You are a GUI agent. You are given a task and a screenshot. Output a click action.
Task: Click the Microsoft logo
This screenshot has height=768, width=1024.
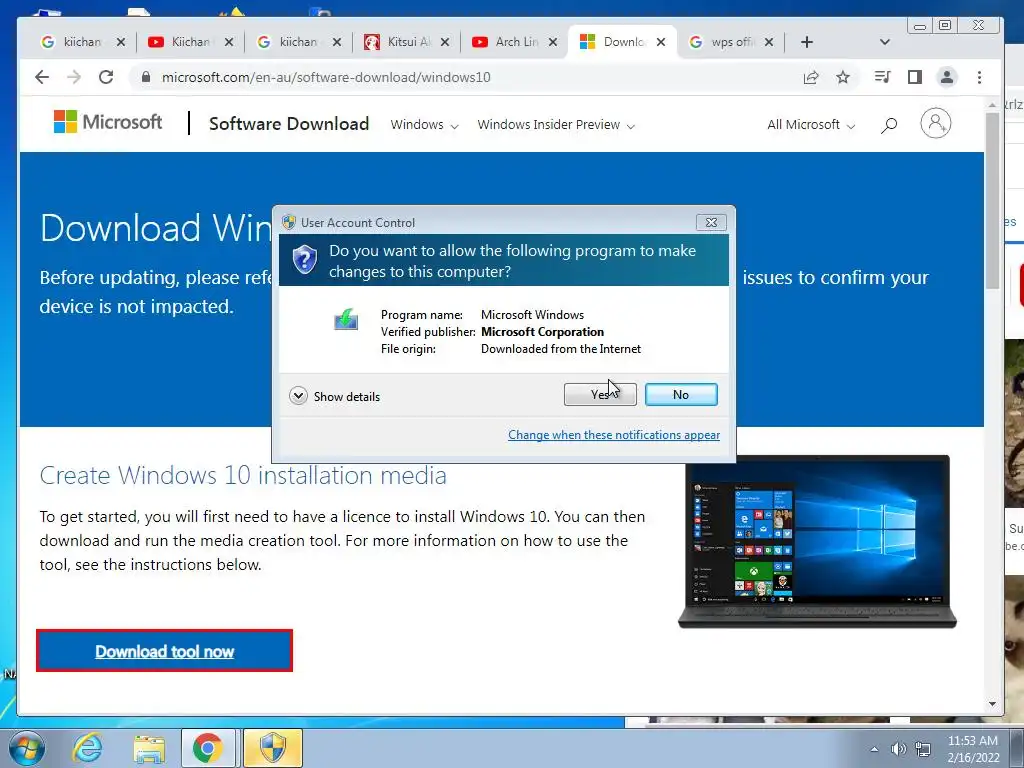[x=108, y=122]
